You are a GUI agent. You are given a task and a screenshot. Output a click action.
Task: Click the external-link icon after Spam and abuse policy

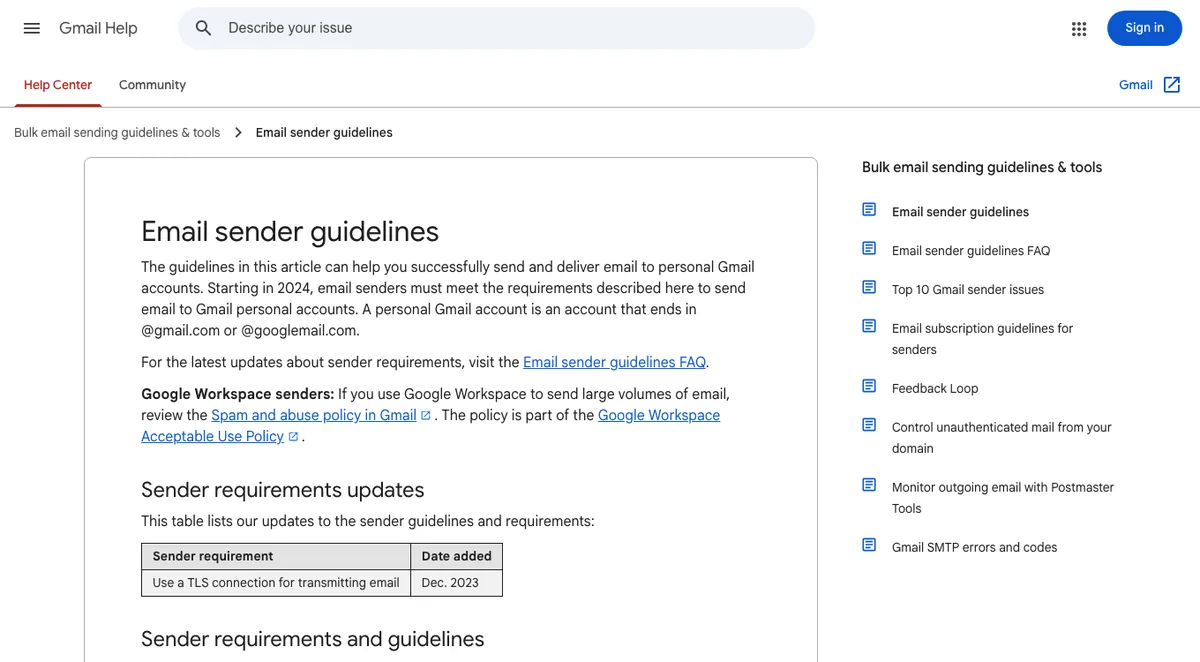click(426, 416)
